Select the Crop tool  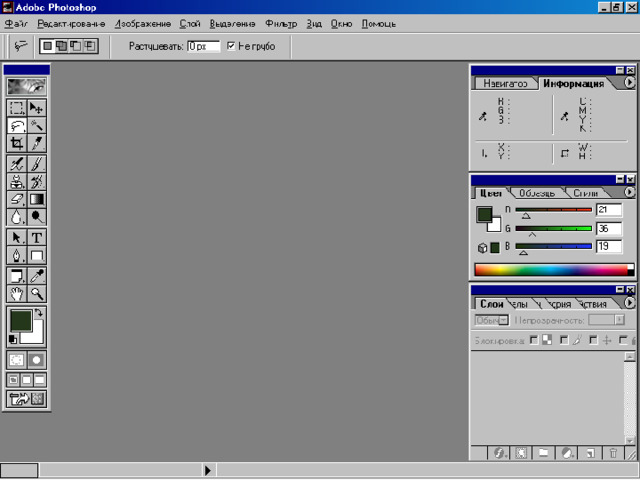[17, 143]
